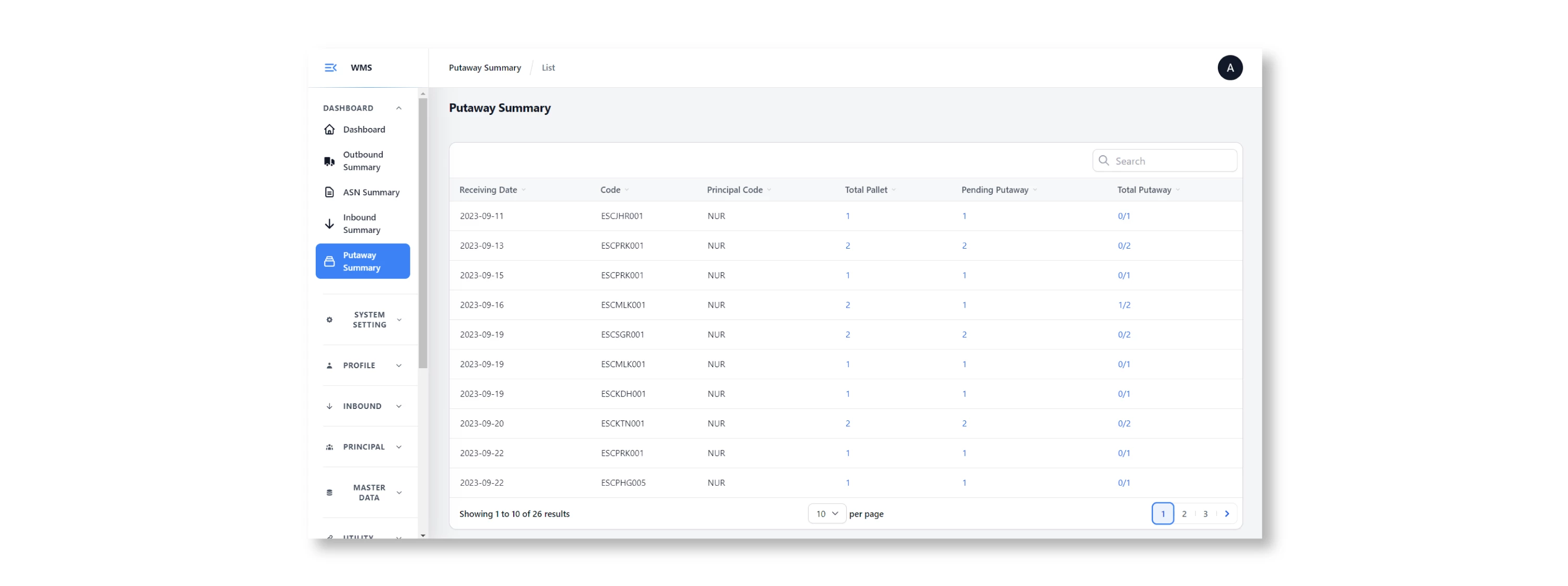Expand the System Setting section
The height and width of the screenshot is (586, 1568).
pyautogui.click(x=363, y=320)
